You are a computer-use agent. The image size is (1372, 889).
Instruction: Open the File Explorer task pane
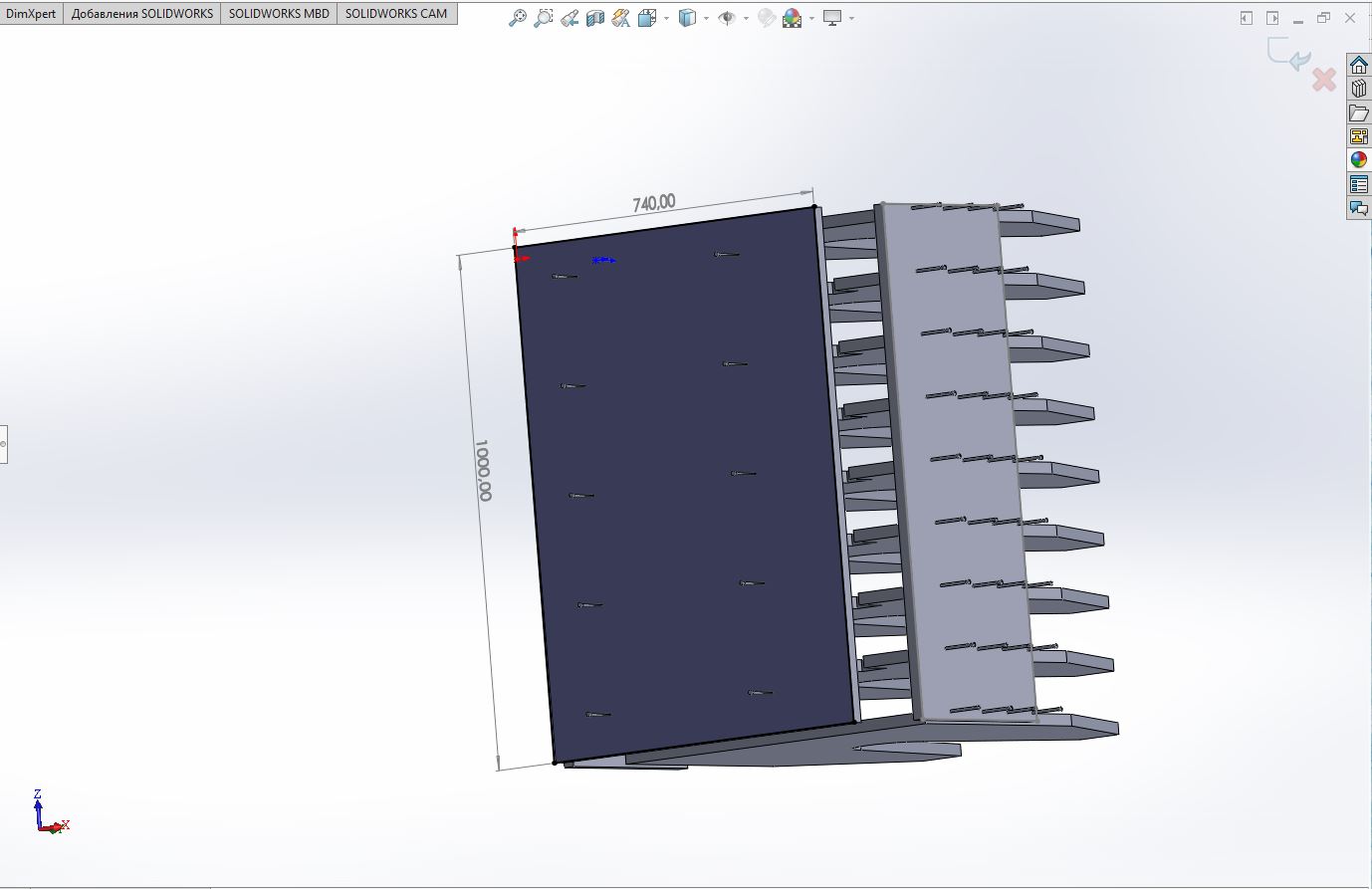tap(1359, 113)
